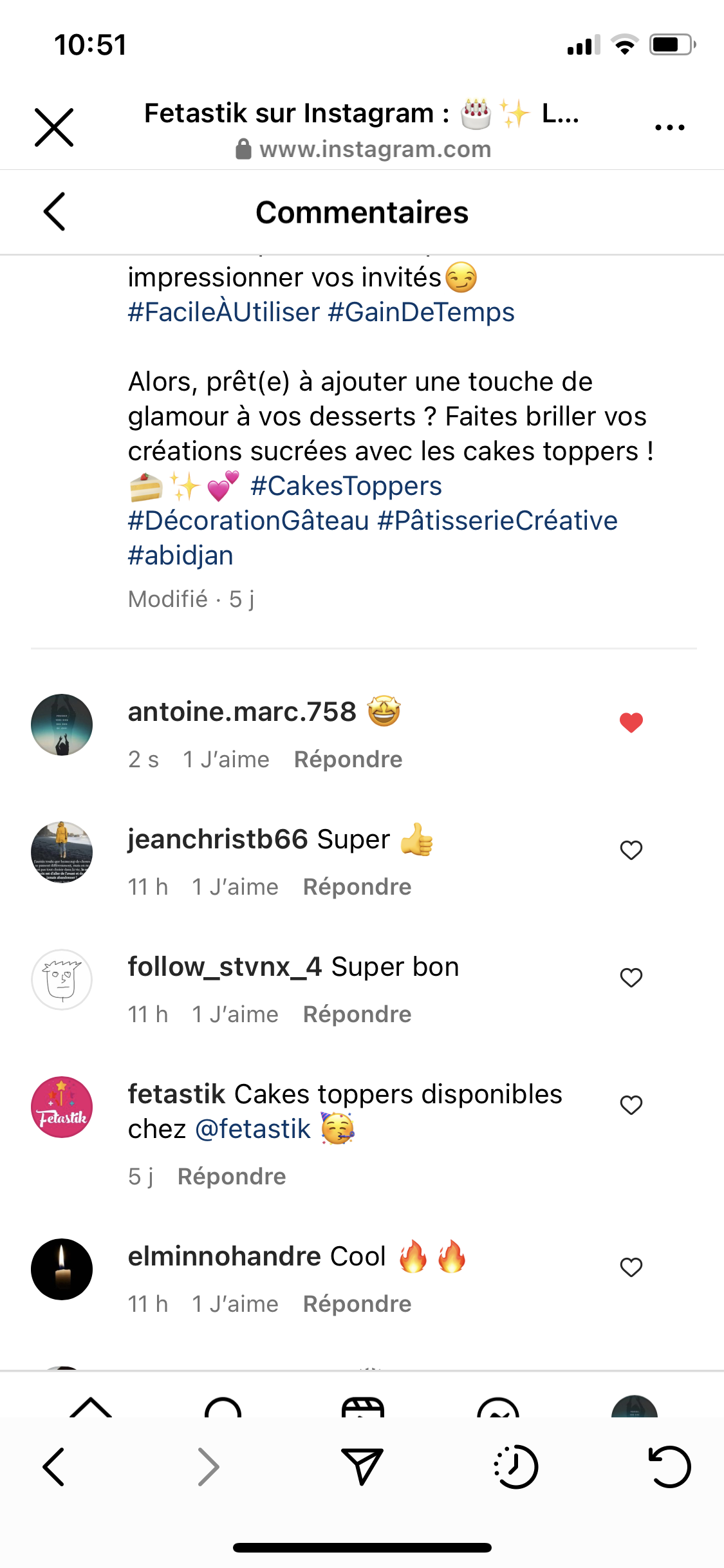Tap the browser share paper-plane icon

(362, 1467)
